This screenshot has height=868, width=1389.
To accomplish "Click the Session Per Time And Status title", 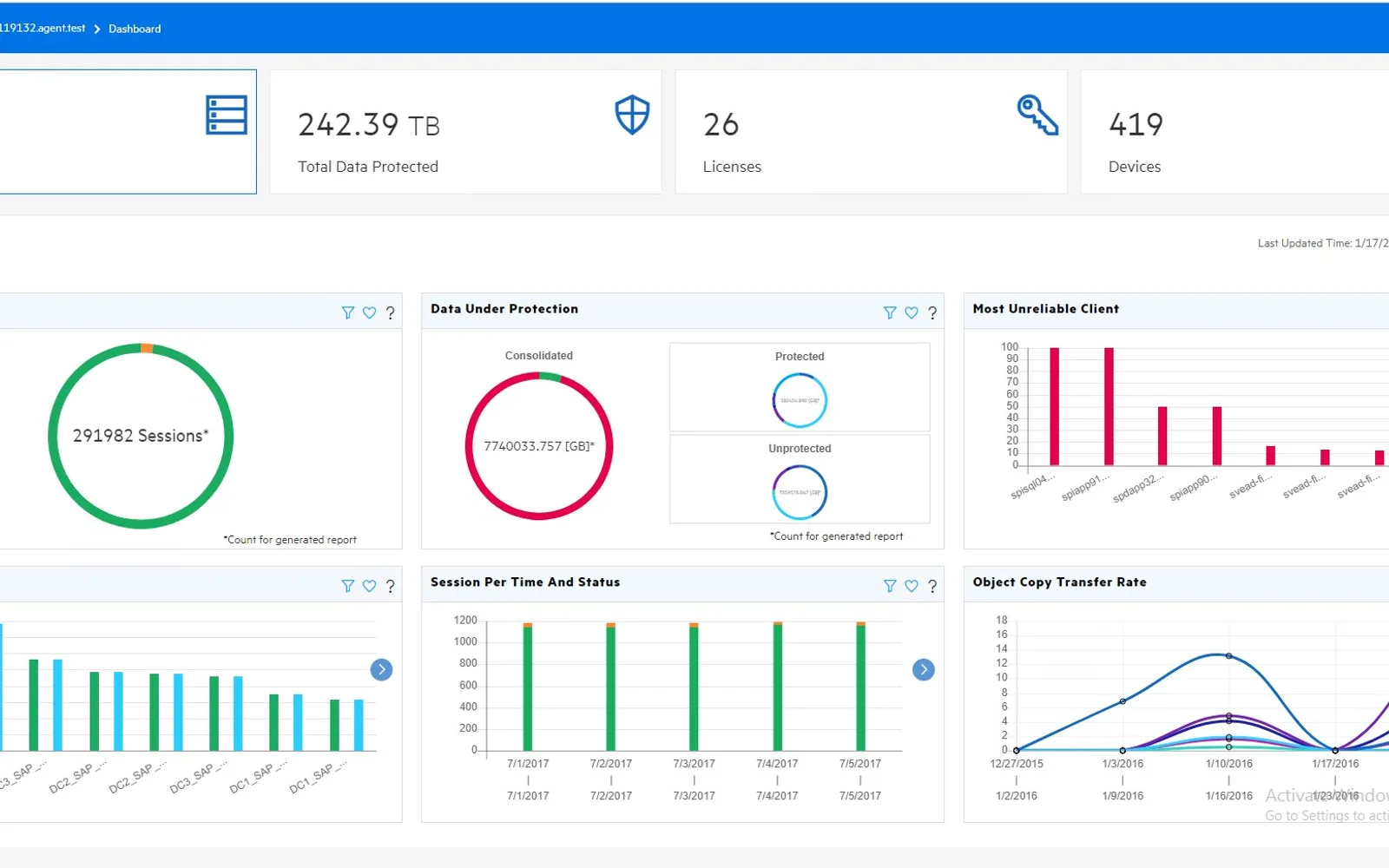I will (525, 582).
